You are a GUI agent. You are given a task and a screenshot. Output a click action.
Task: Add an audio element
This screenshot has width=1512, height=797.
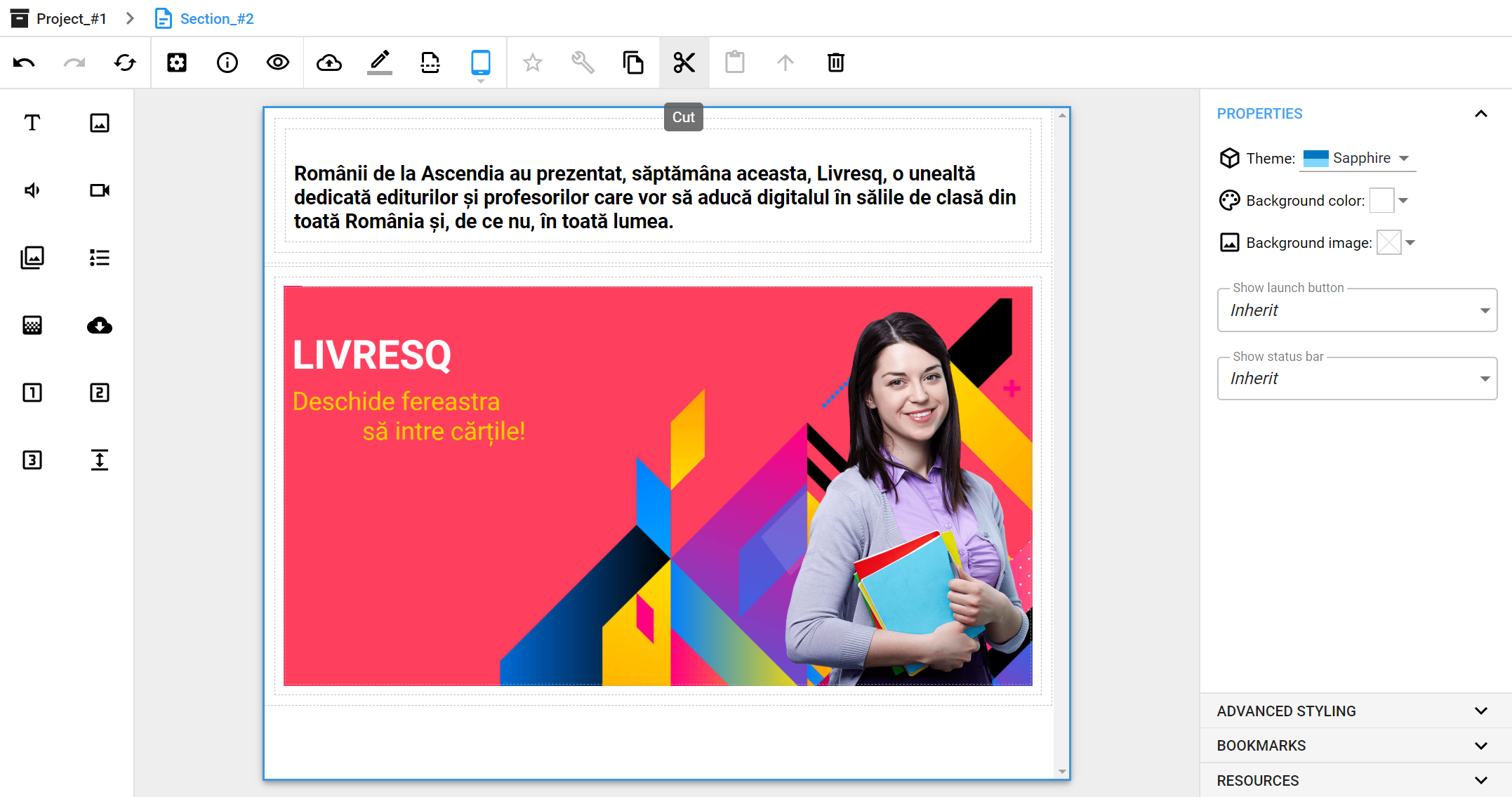pyautogui.click(x=32, y=190)
